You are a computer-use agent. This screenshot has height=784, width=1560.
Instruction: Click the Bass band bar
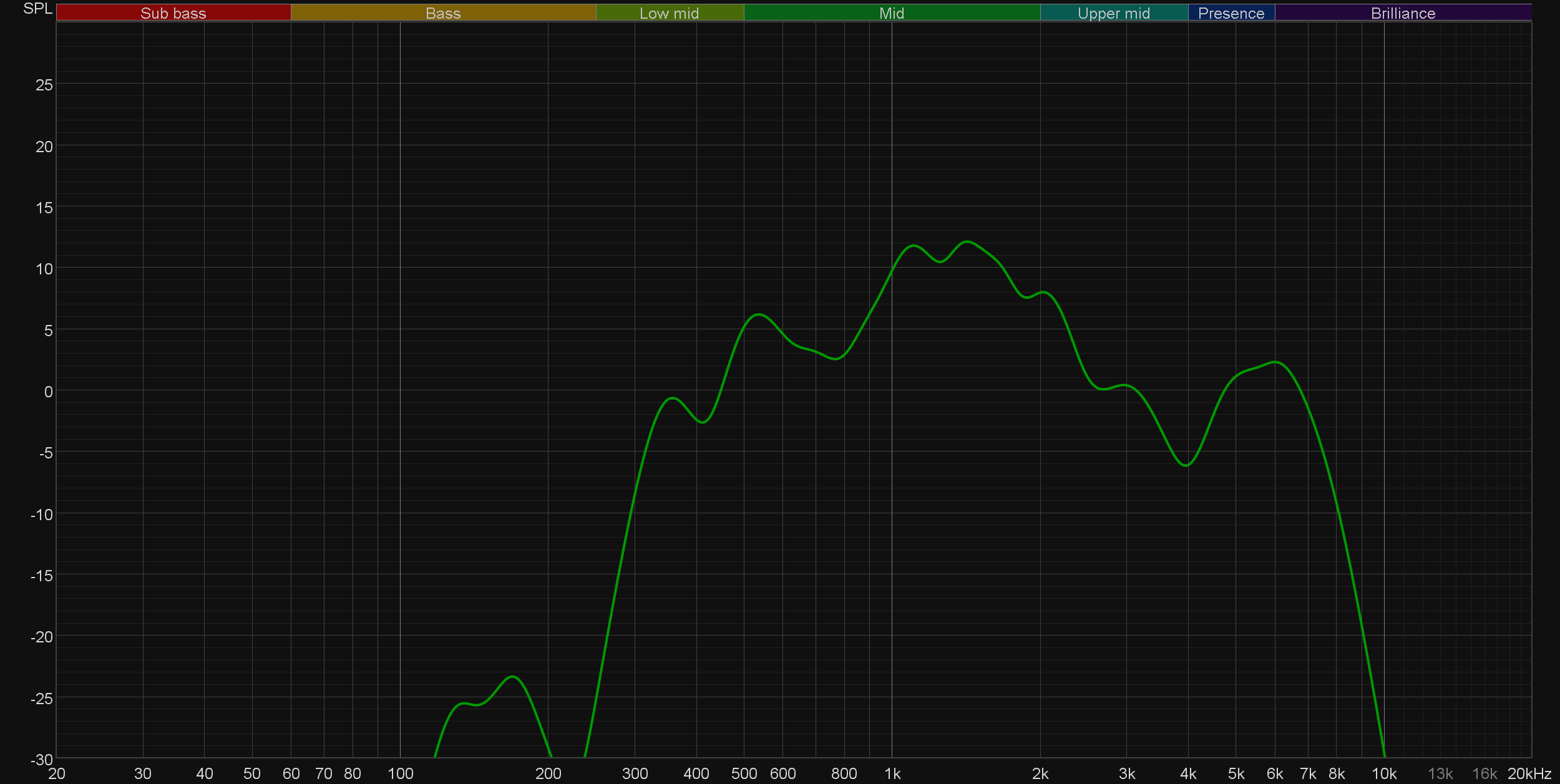coord(443,13)
